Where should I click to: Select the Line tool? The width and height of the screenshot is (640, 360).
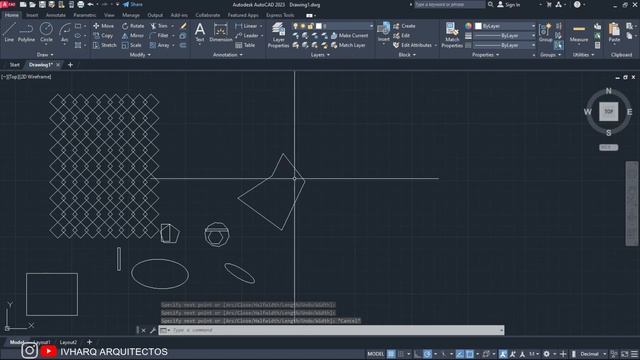9,33
